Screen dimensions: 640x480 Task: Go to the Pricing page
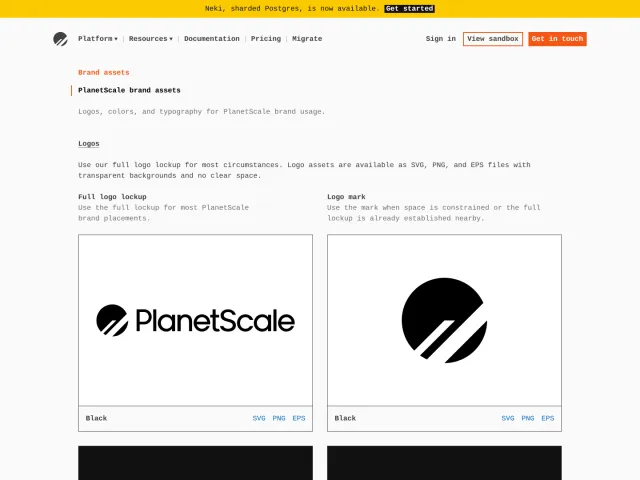click(x=266, y=39)
